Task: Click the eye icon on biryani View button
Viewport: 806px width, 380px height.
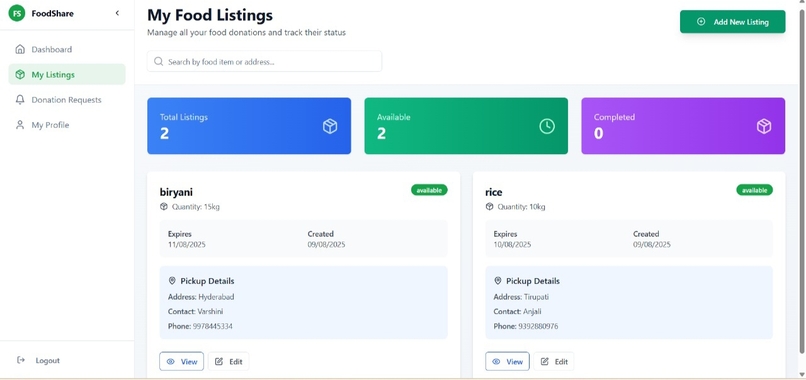Action: tap(171, 361)
